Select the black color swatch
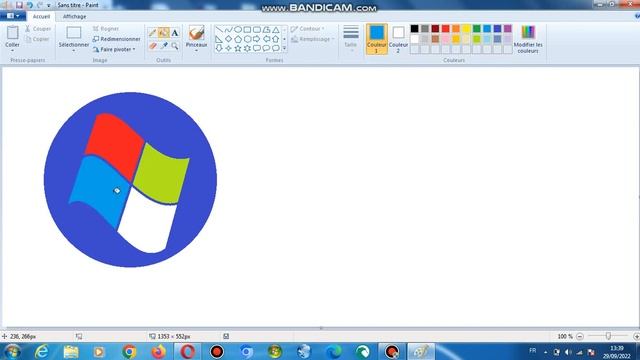Viewport: 640px width, 360px height. pyautogui.click(x=414, y=29)
